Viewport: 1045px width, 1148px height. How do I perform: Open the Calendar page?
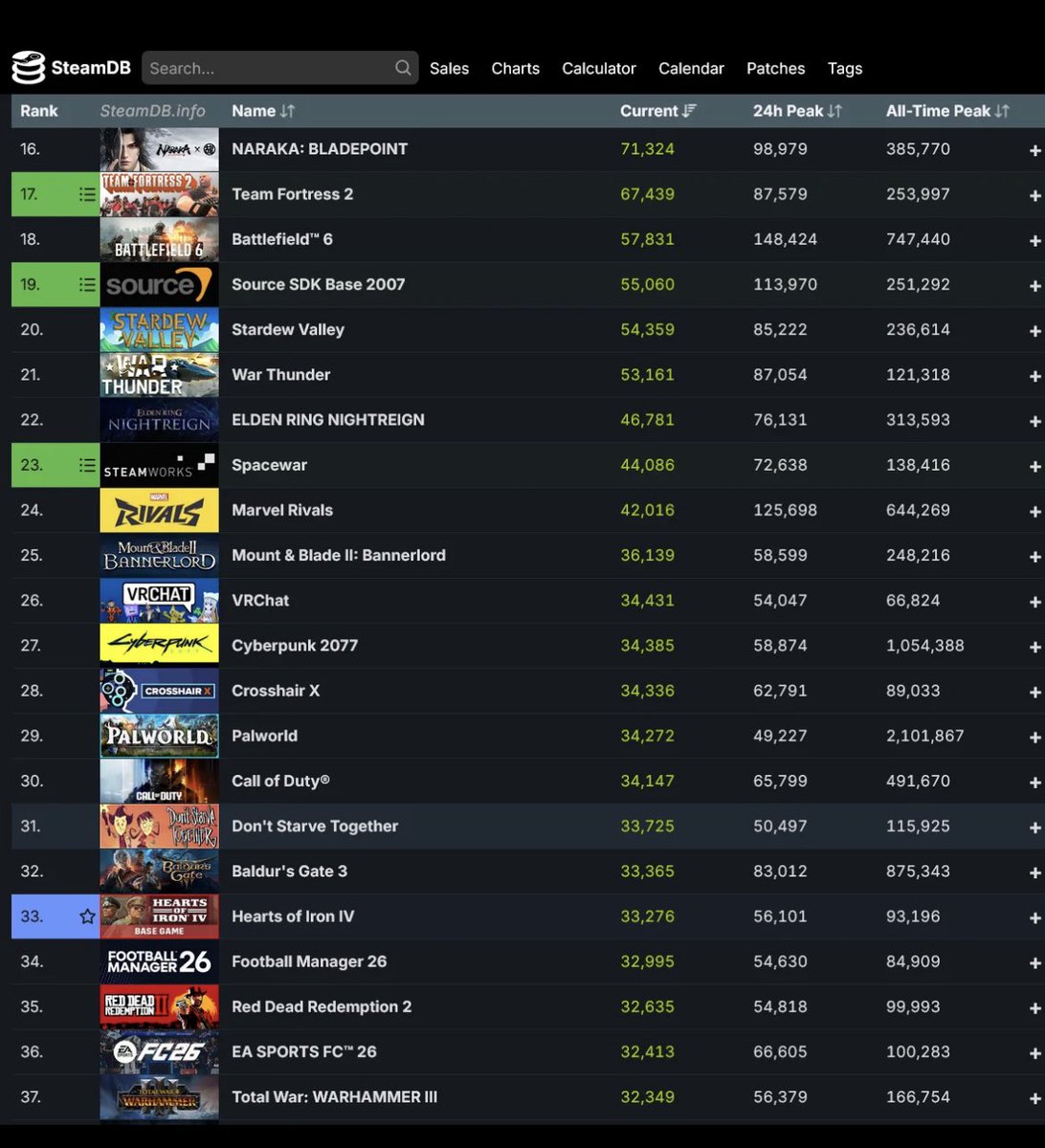(x=691, y=69)
